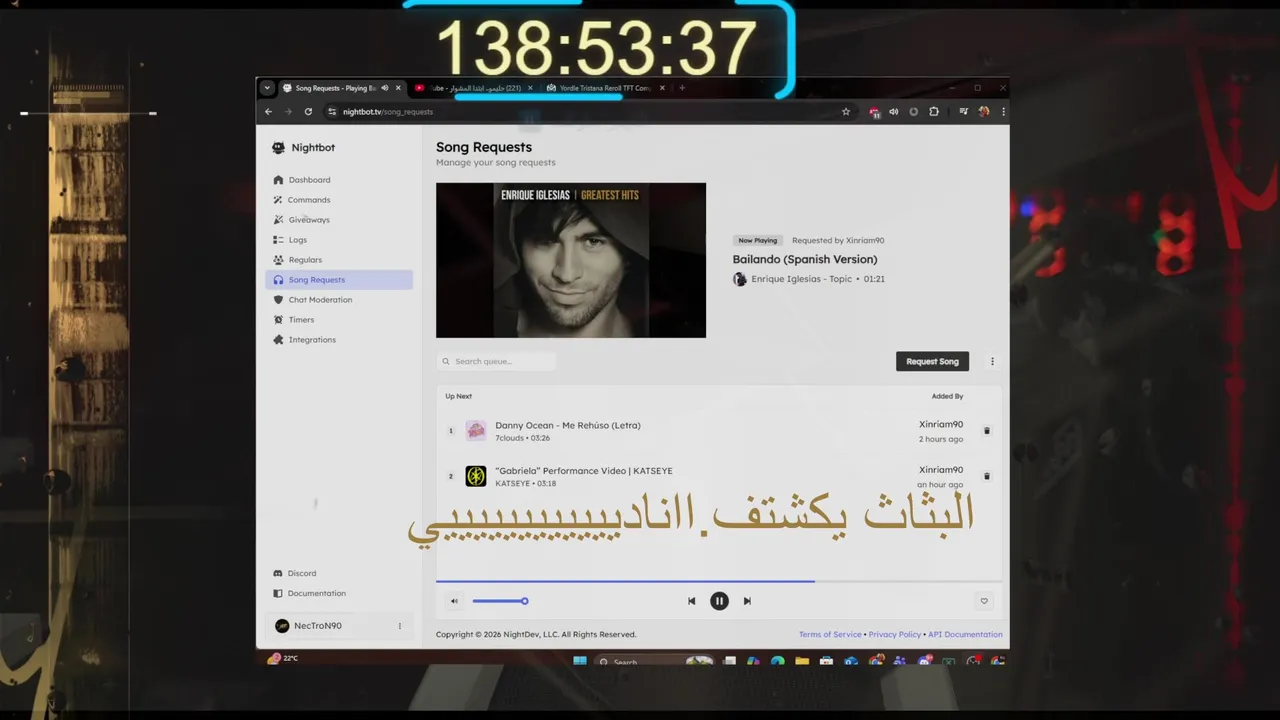The height and width of the screenshot is (720, 1280).
Task: Click the NecTroN90 profile avatar
Action: coord(282,626)
